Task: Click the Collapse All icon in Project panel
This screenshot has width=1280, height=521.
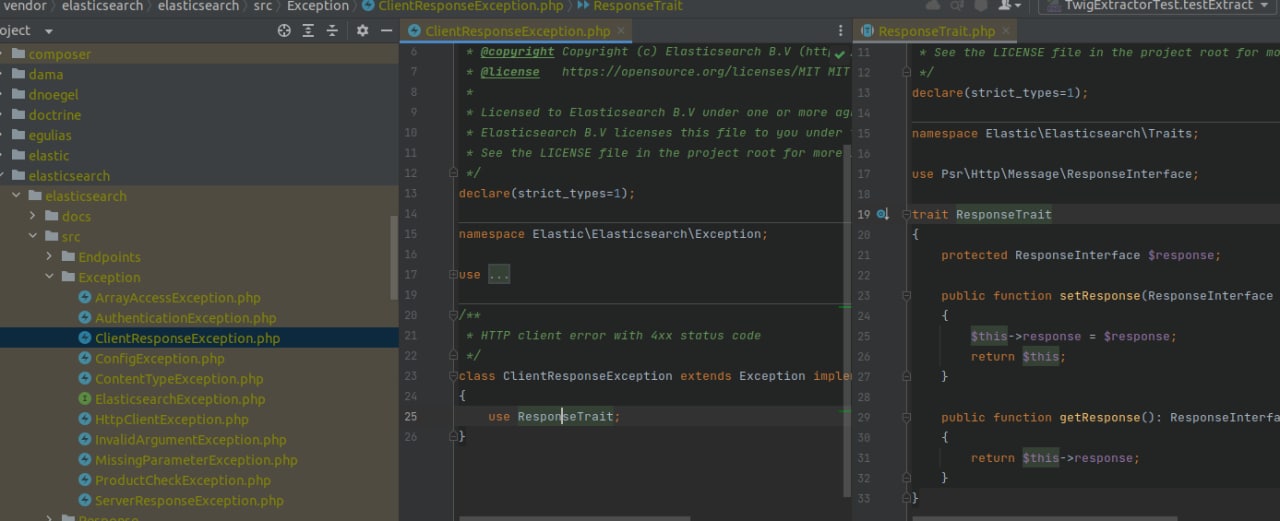Action: [x=332, y=31]
